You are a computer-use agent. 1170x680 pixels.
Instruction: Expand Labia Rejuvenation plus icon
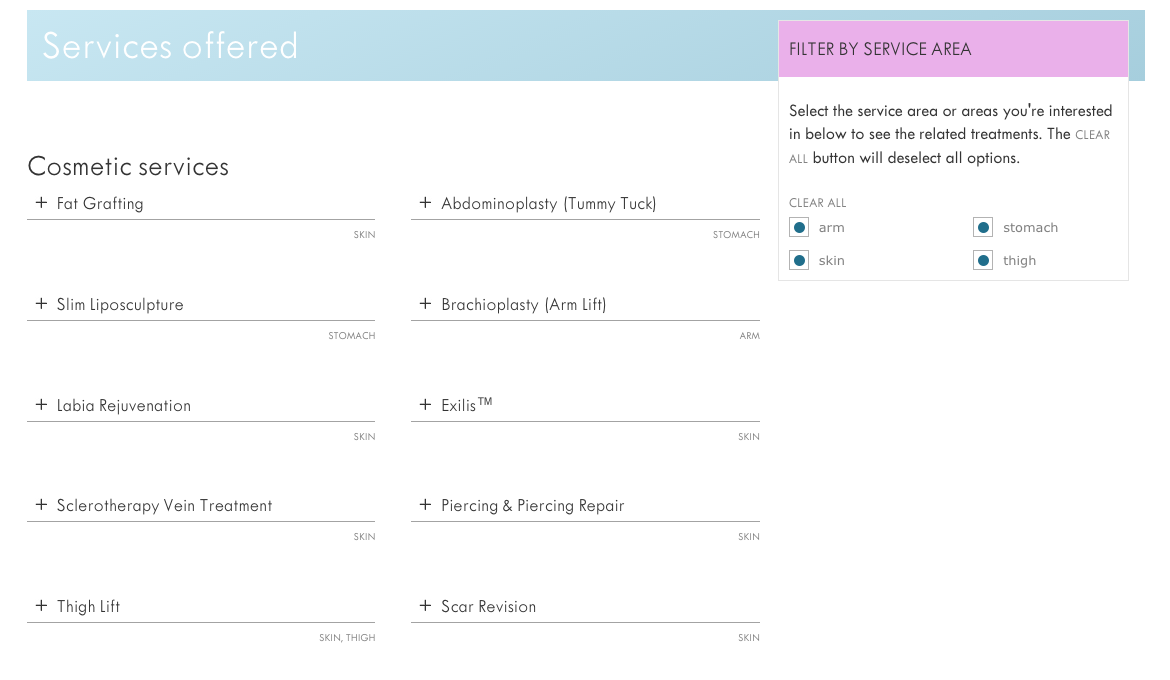(x=41, y=405)
